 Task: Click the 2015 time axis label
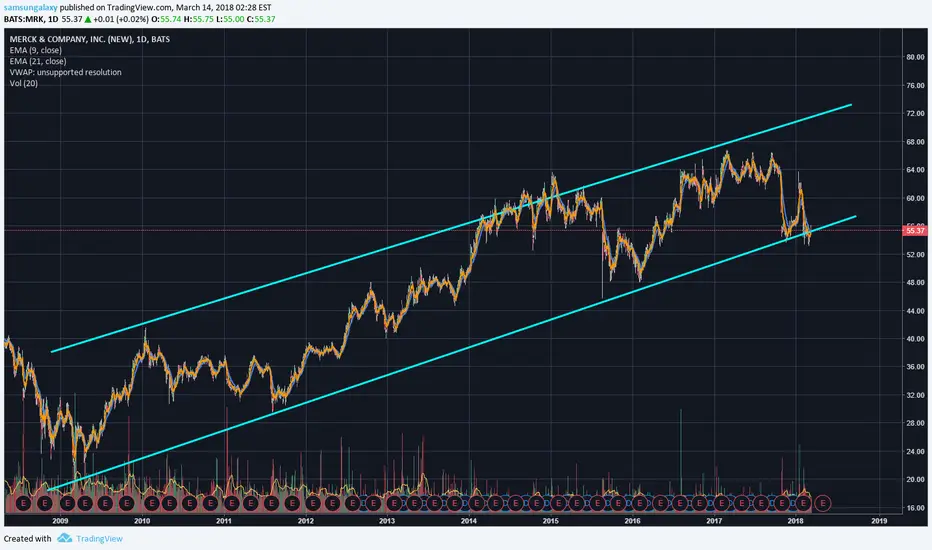click(550, 520)
